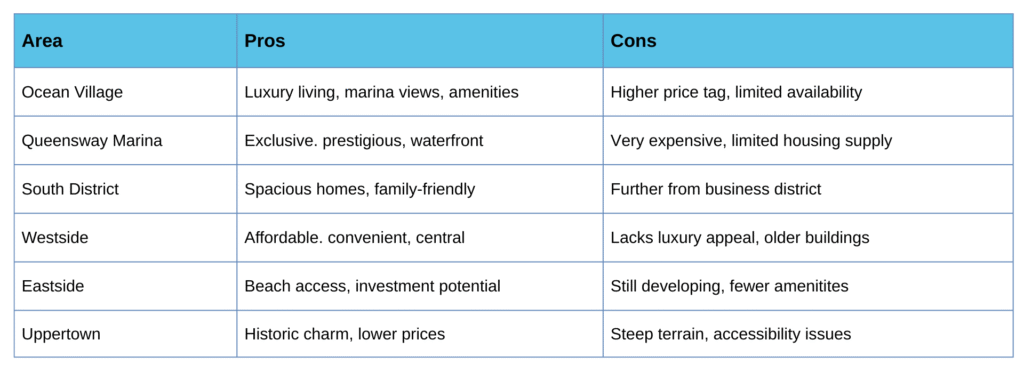Viewport: 1024px width, 373px height.
Task: Select the South District cell
Action: point(125,189)
